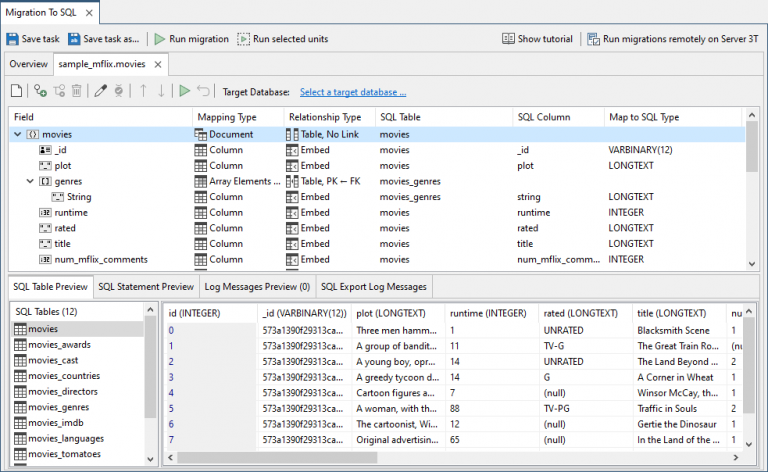Image resolution: width=768 pixels, height=472 pixels.
Task: Collapse the movies root node
Action: [18, 134]
